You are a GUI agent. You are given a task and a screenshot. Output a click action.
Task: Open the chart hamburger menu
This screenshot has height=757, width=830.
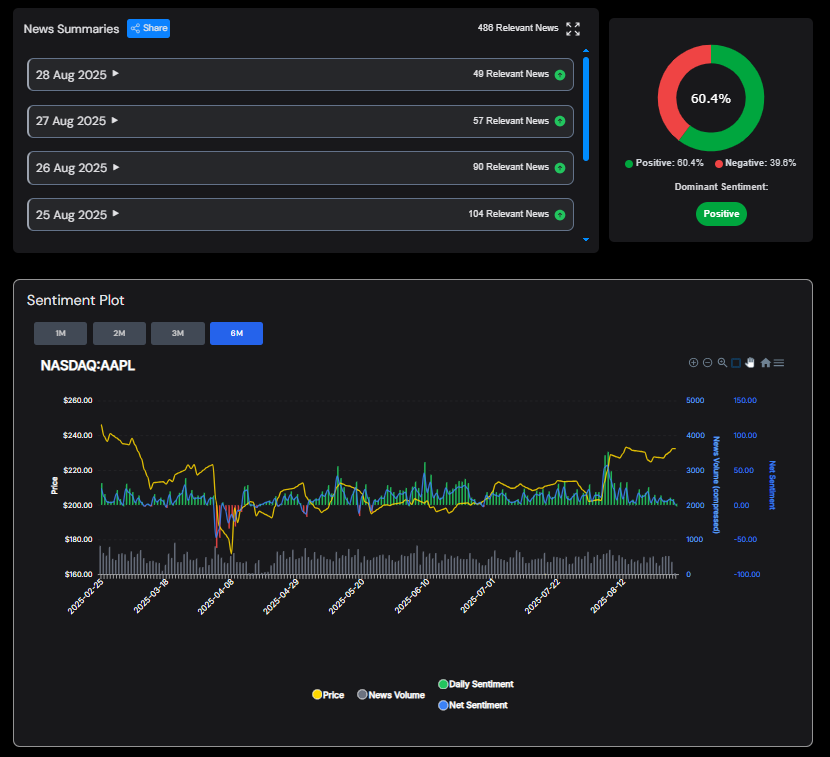tap(779, 363)
